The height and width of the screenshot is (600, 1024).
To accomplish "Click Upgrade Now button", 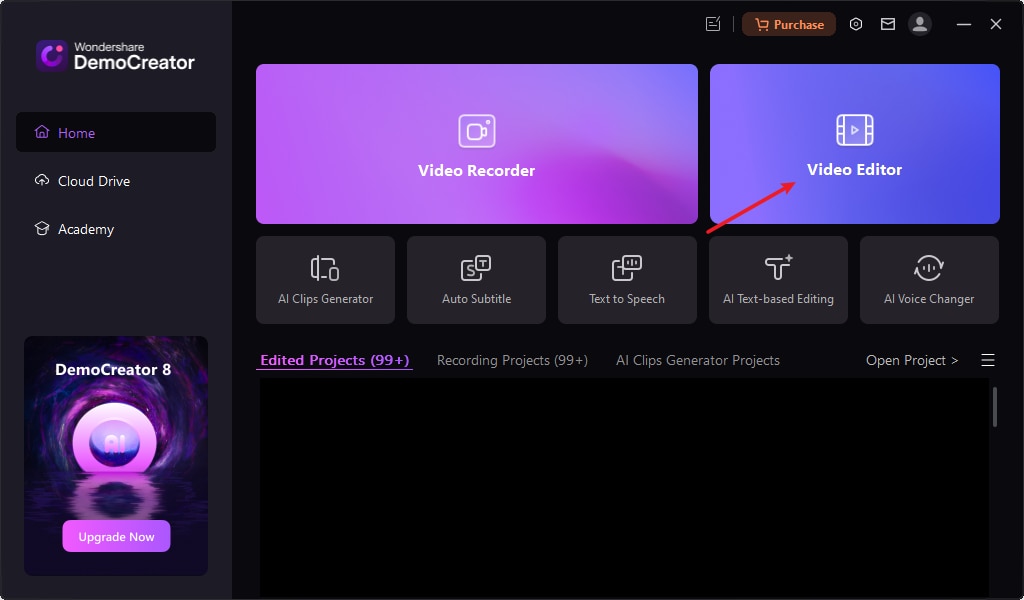I will pyautogui.click(x=116, y=536).
